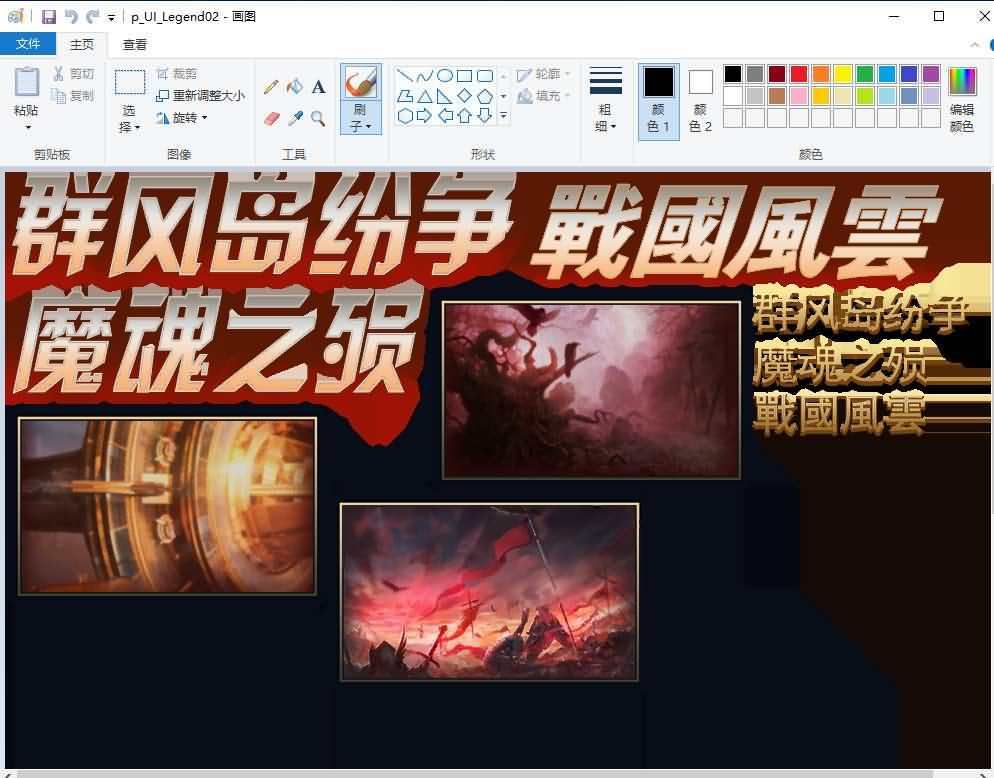Viewport: 994px width, 778px height.
Task: Select the Text tool (A)
Action: [318, 87]
